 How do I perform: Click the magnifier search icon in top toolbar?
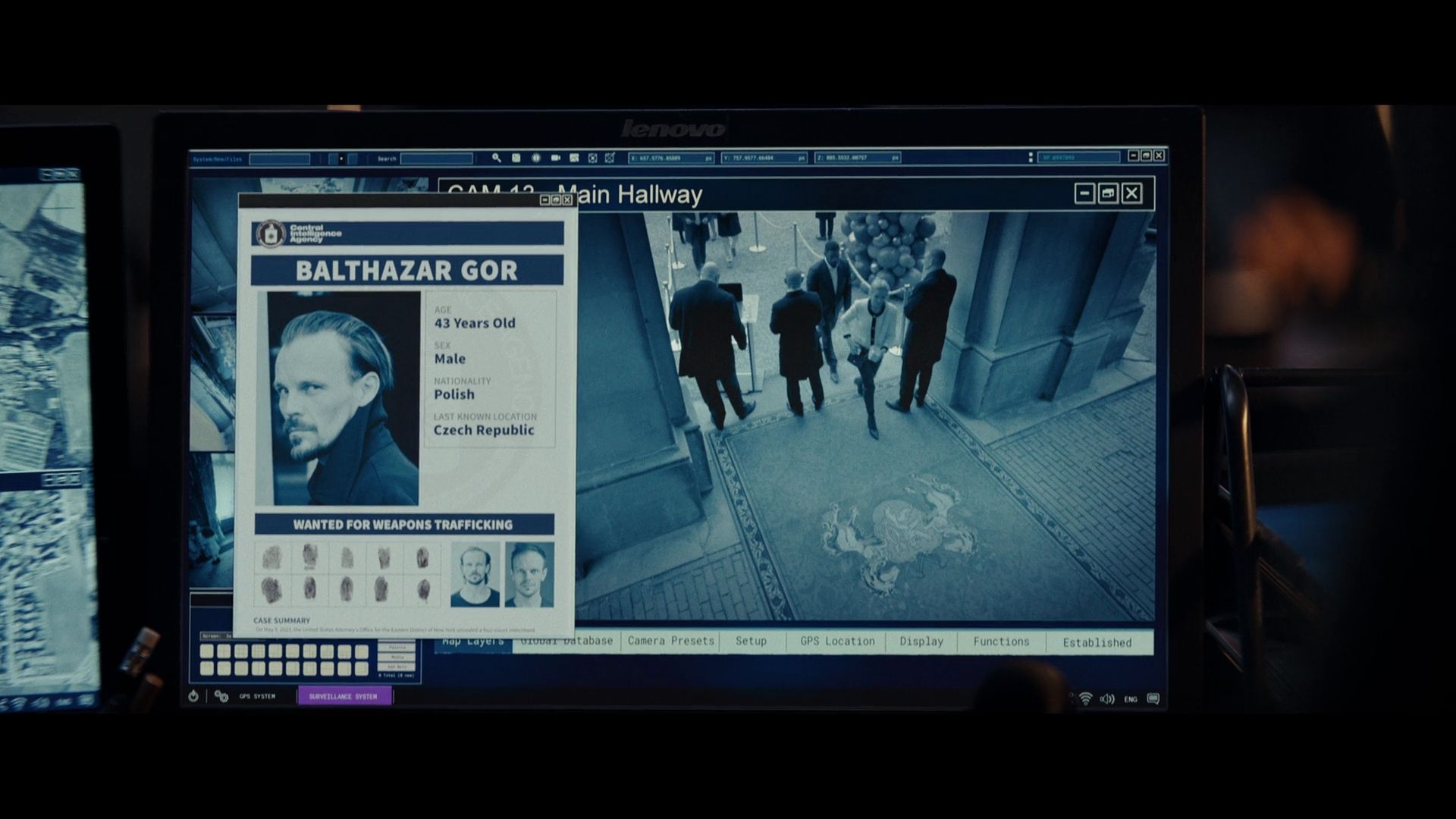pos(496,158)
